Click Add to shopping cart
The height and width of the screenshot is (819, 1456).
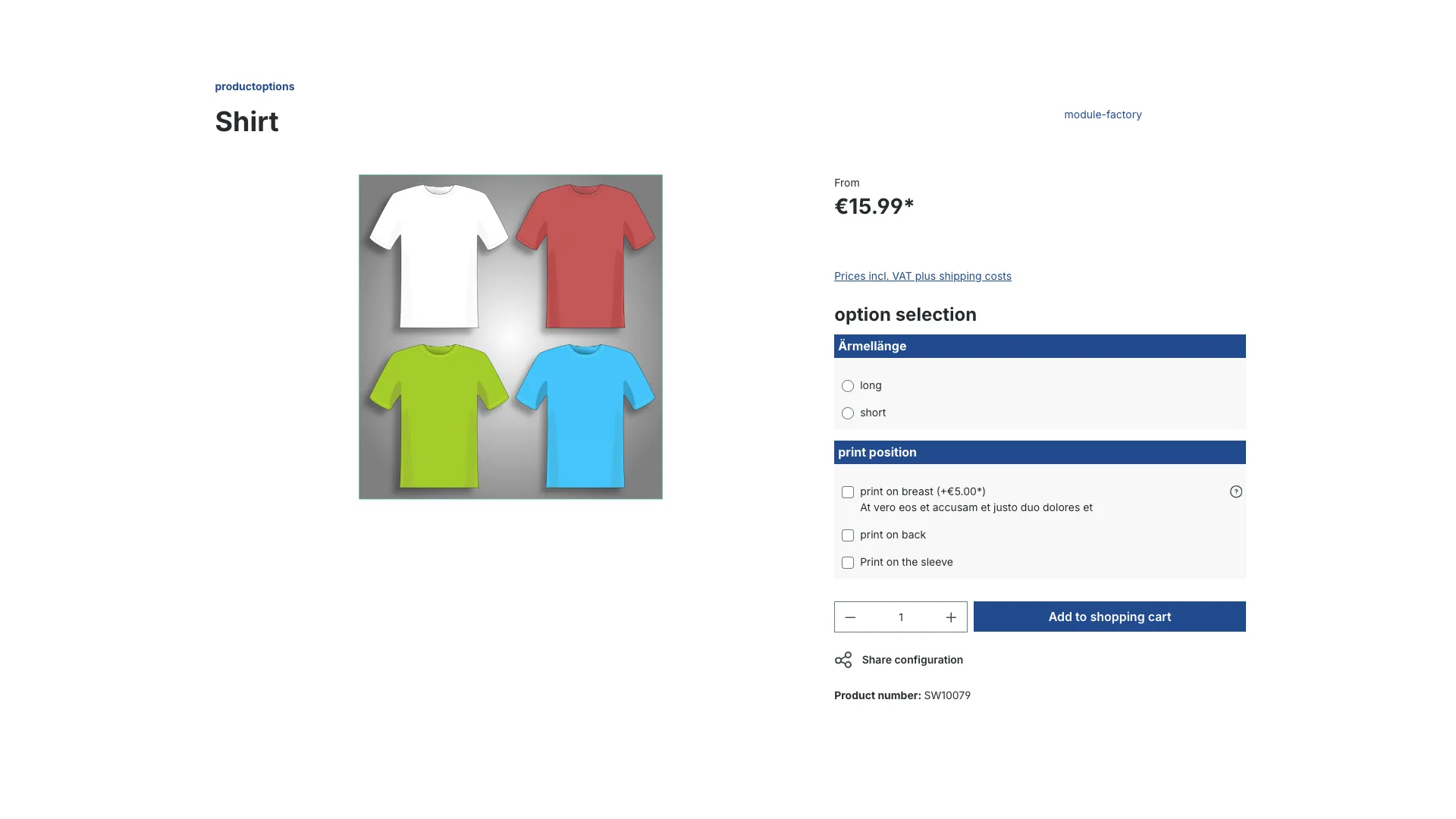[1109, 617]
